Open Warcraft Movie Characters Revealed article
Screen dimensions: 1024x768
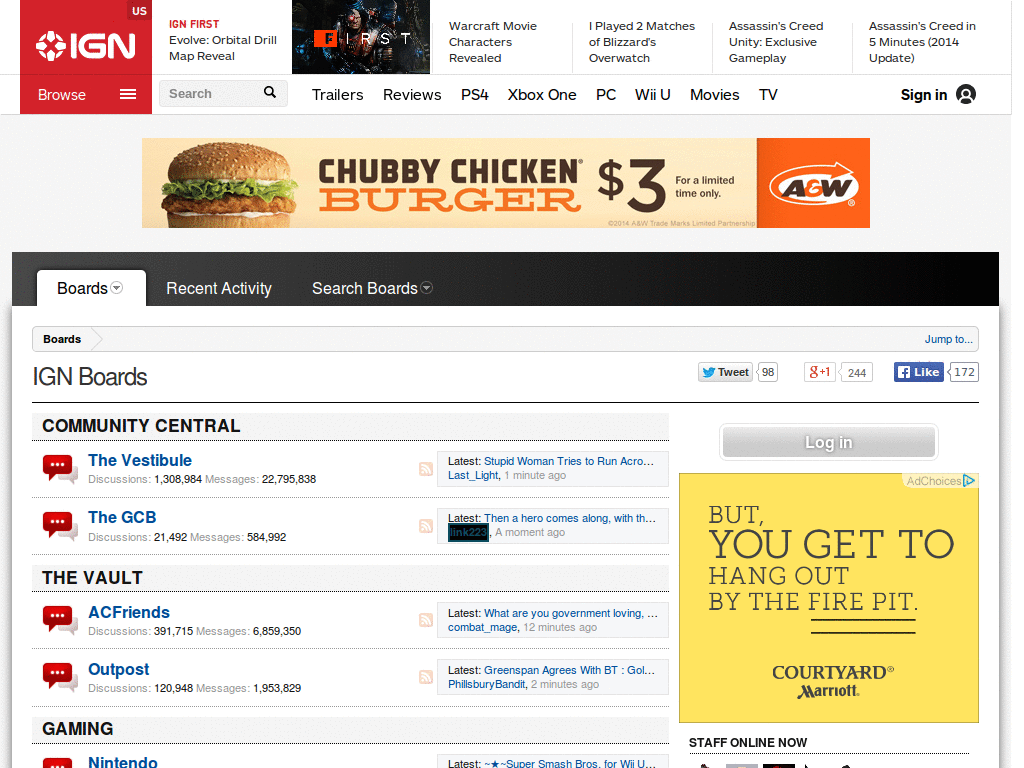[492, 42]
